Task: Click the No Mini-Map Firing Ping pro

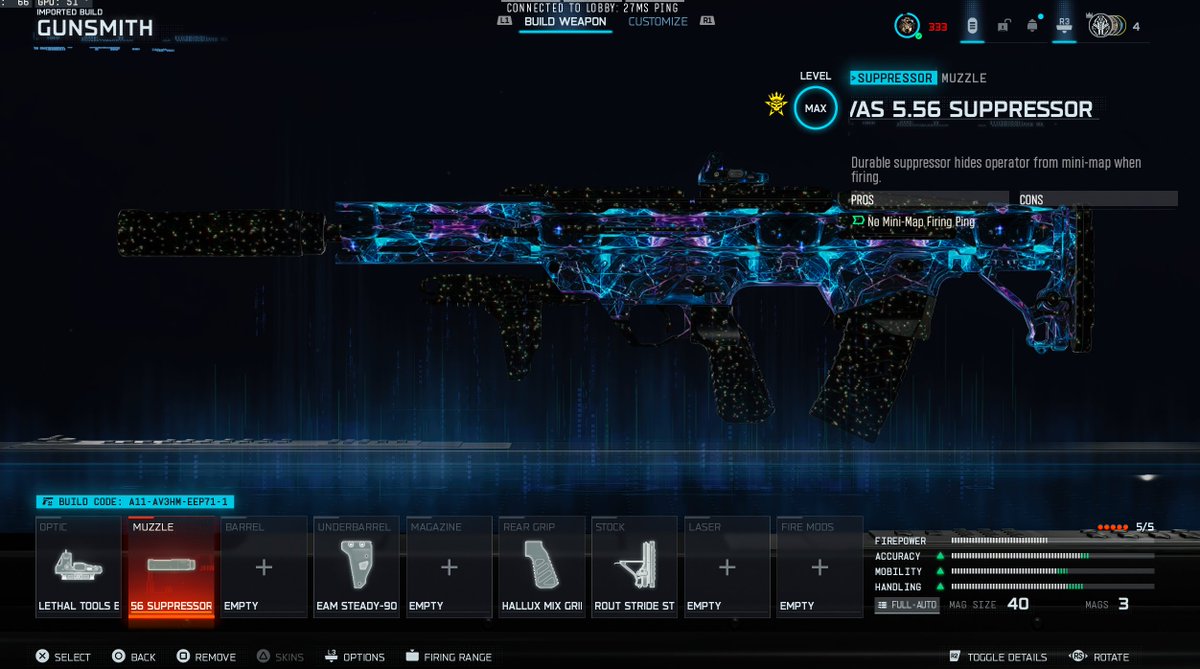Action: [x=913, y=222]
